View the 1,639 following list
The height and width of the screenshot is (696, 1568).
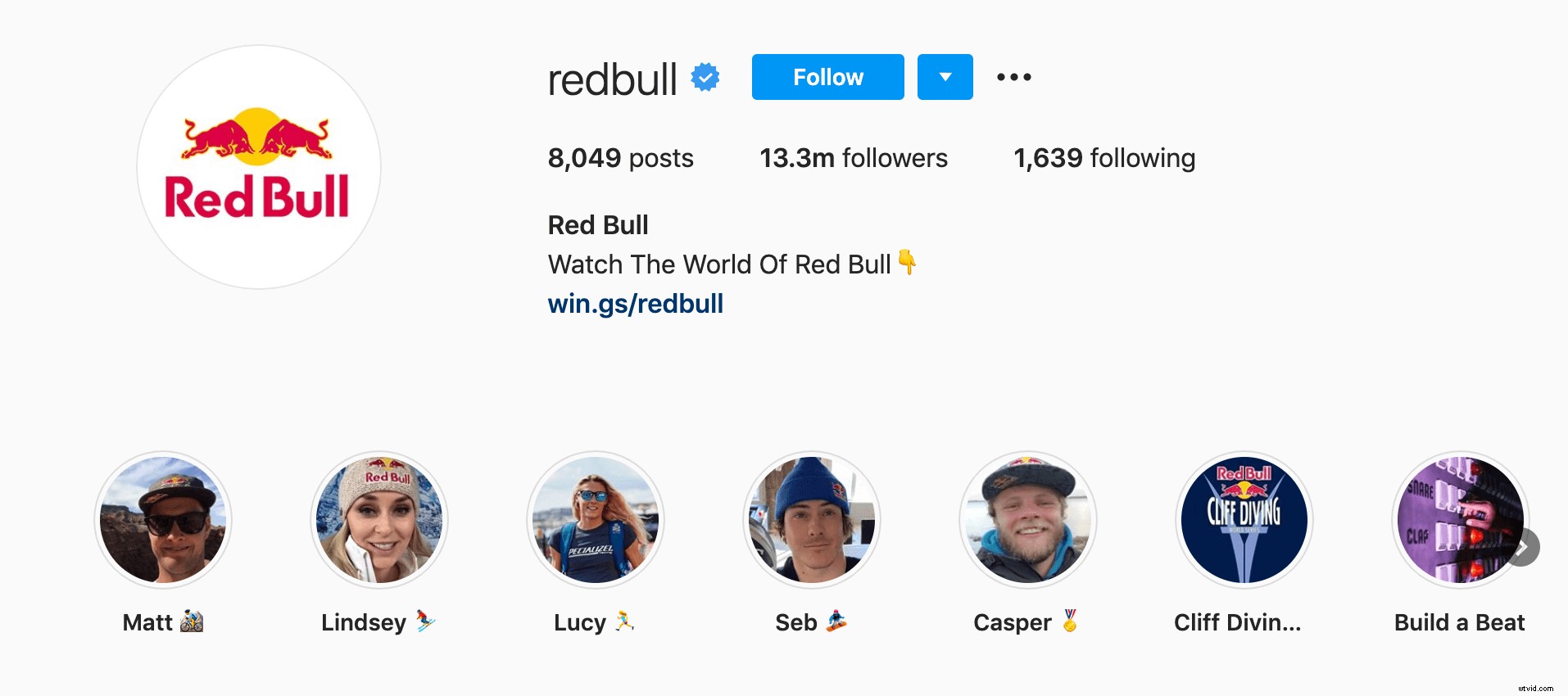1104,158
